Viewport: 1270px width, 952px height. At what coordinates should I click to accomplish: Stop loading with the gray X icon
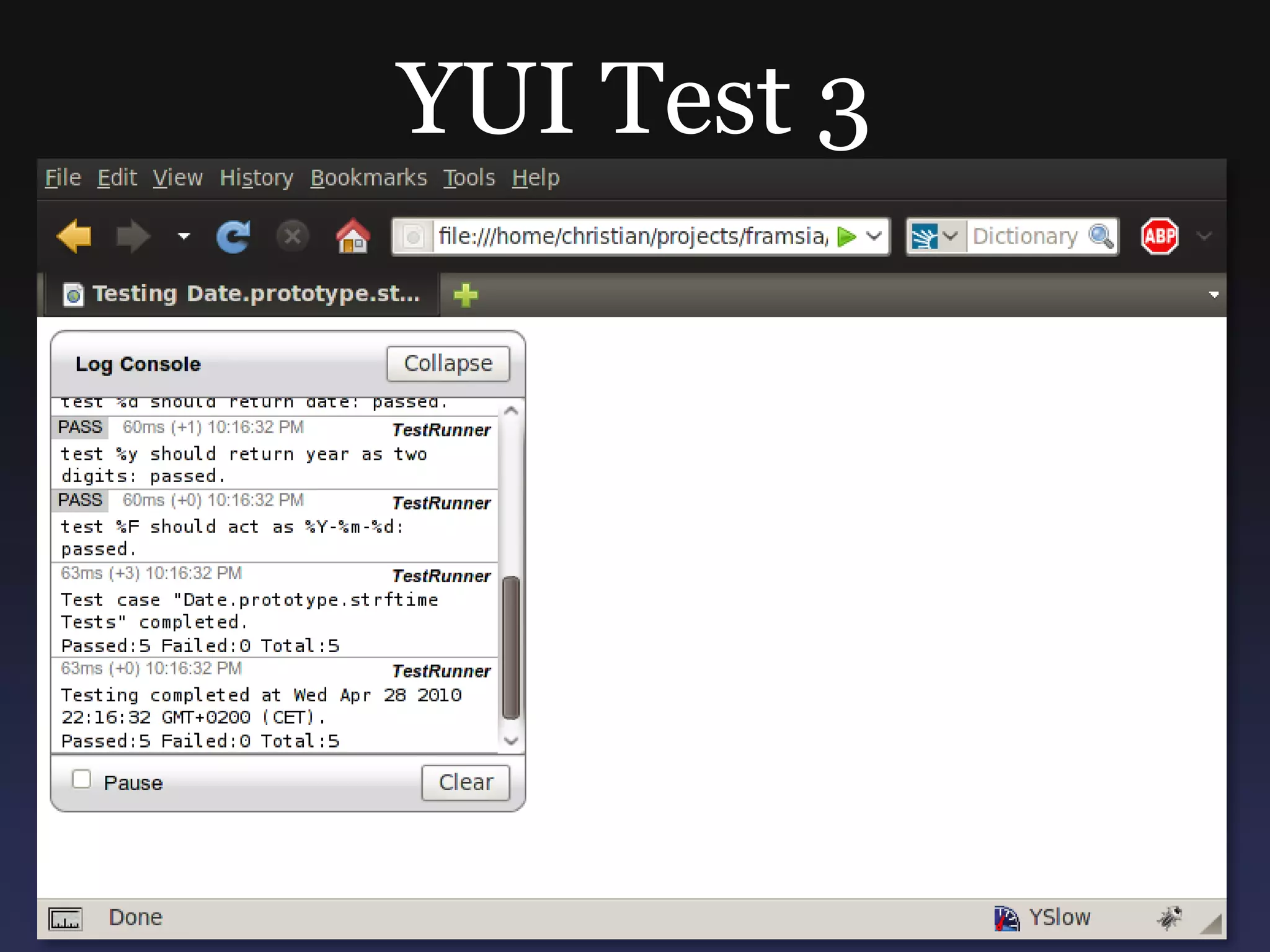coord(292,236)
